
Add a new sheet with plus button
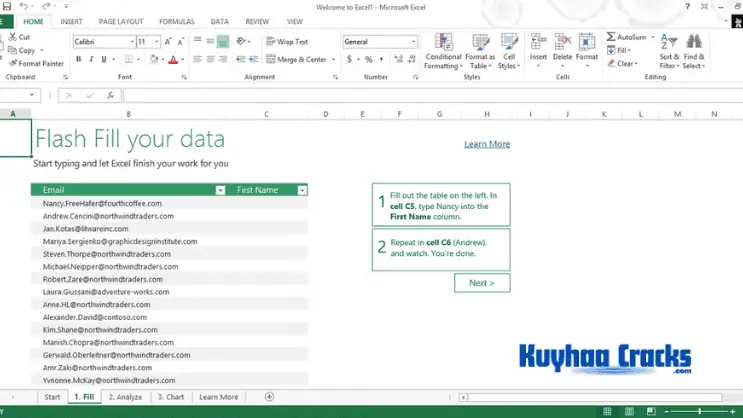coord(269,397)
